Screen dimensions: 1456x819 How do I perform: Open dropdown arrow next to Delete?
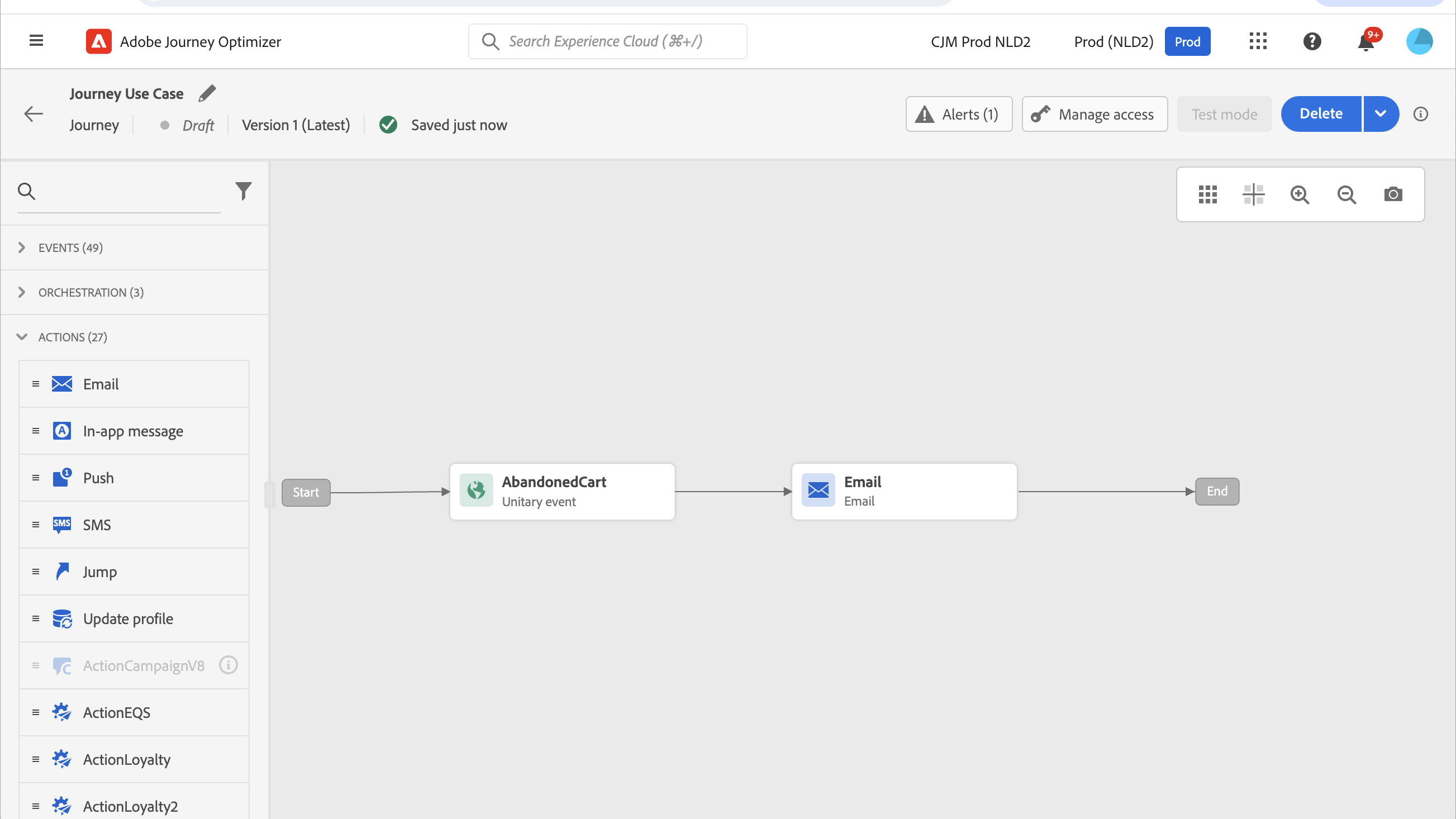[1380, 114]
